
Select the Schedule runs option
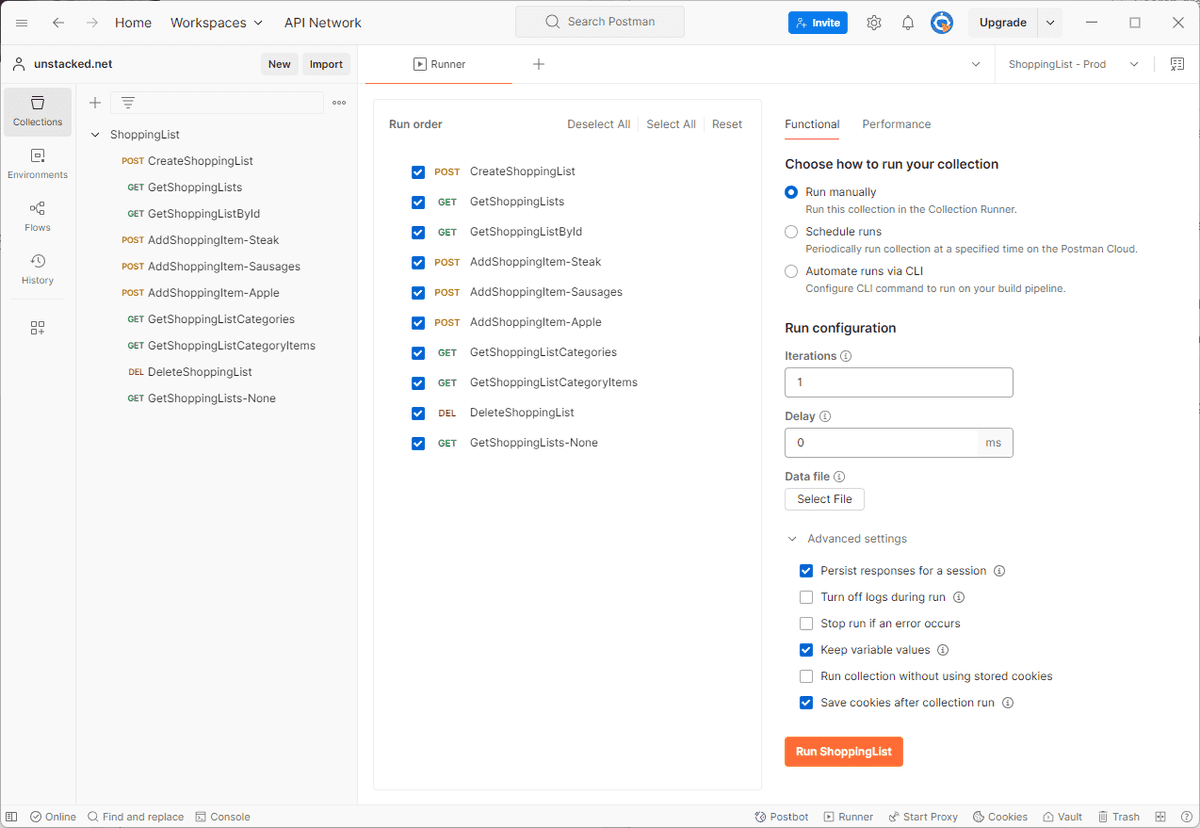pyautogui.click(x=791, y=231)
